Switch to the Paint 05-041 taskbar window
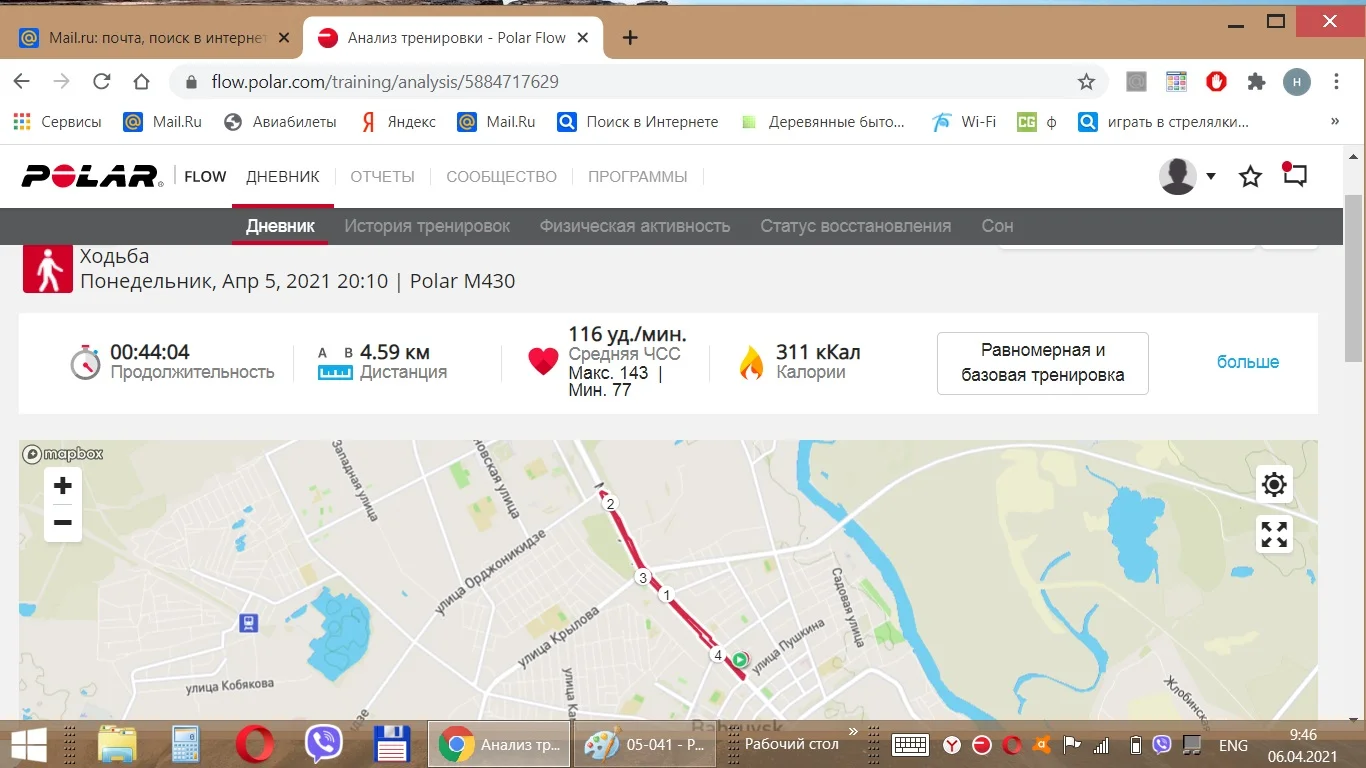 tap(643, 744)
